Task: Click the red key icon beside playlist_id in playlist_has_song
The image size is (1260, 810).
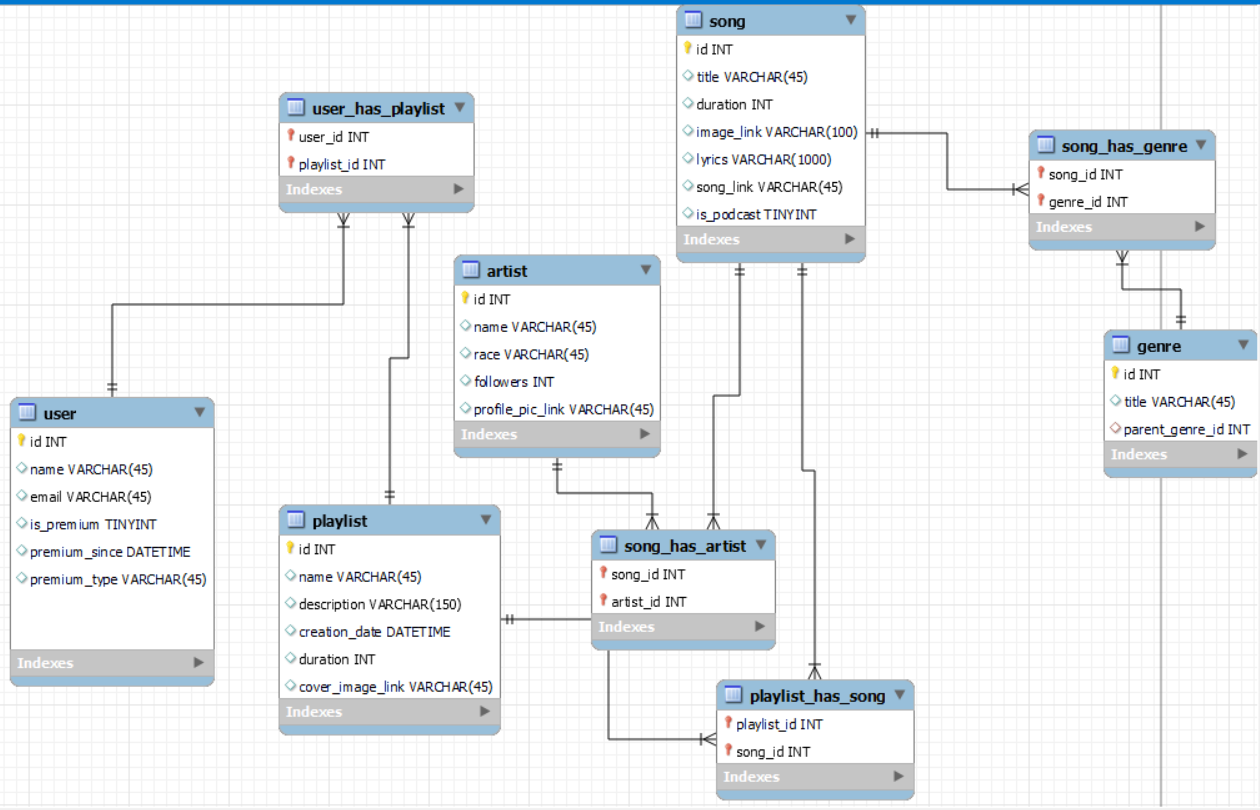Action: [727, 724]
